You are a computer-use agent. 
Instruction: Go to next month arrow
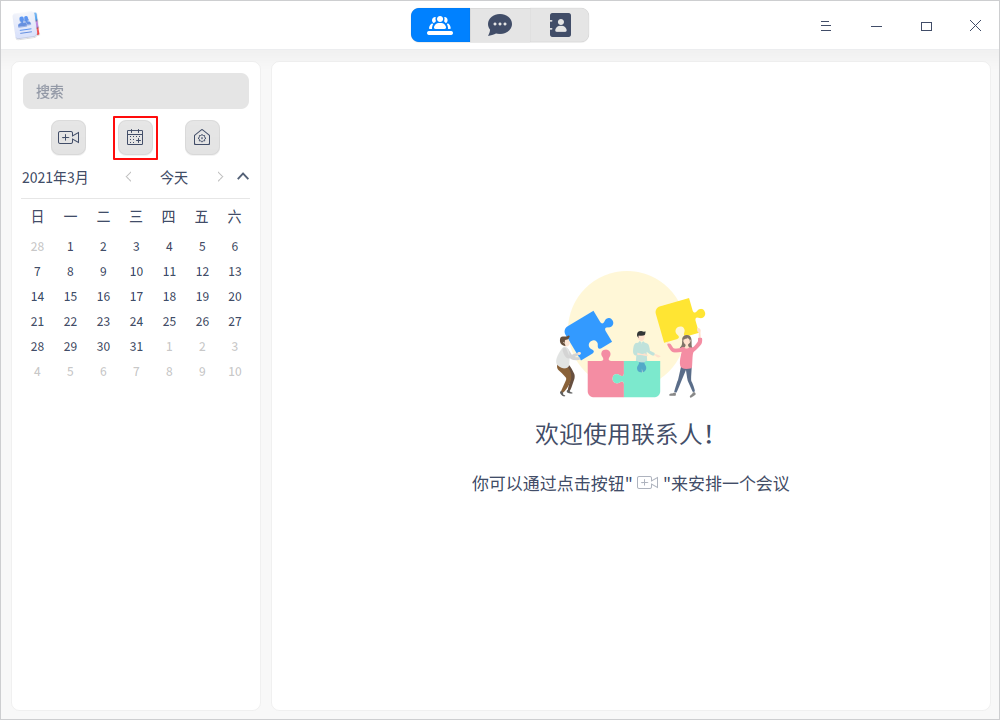click(x=220, y=177)
